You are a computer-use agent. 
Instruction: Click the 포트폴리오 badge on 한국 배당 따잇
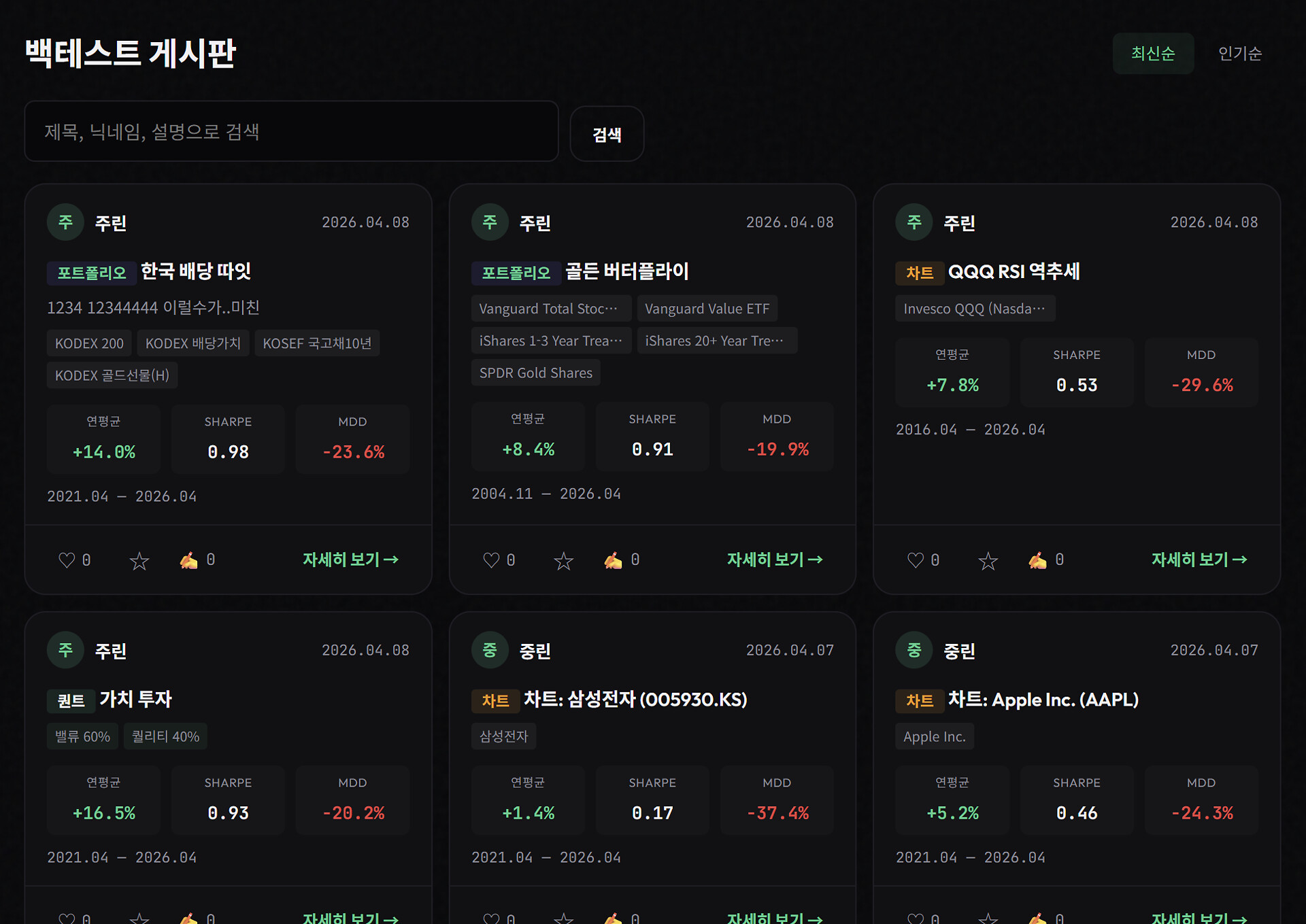click(92, 273)
